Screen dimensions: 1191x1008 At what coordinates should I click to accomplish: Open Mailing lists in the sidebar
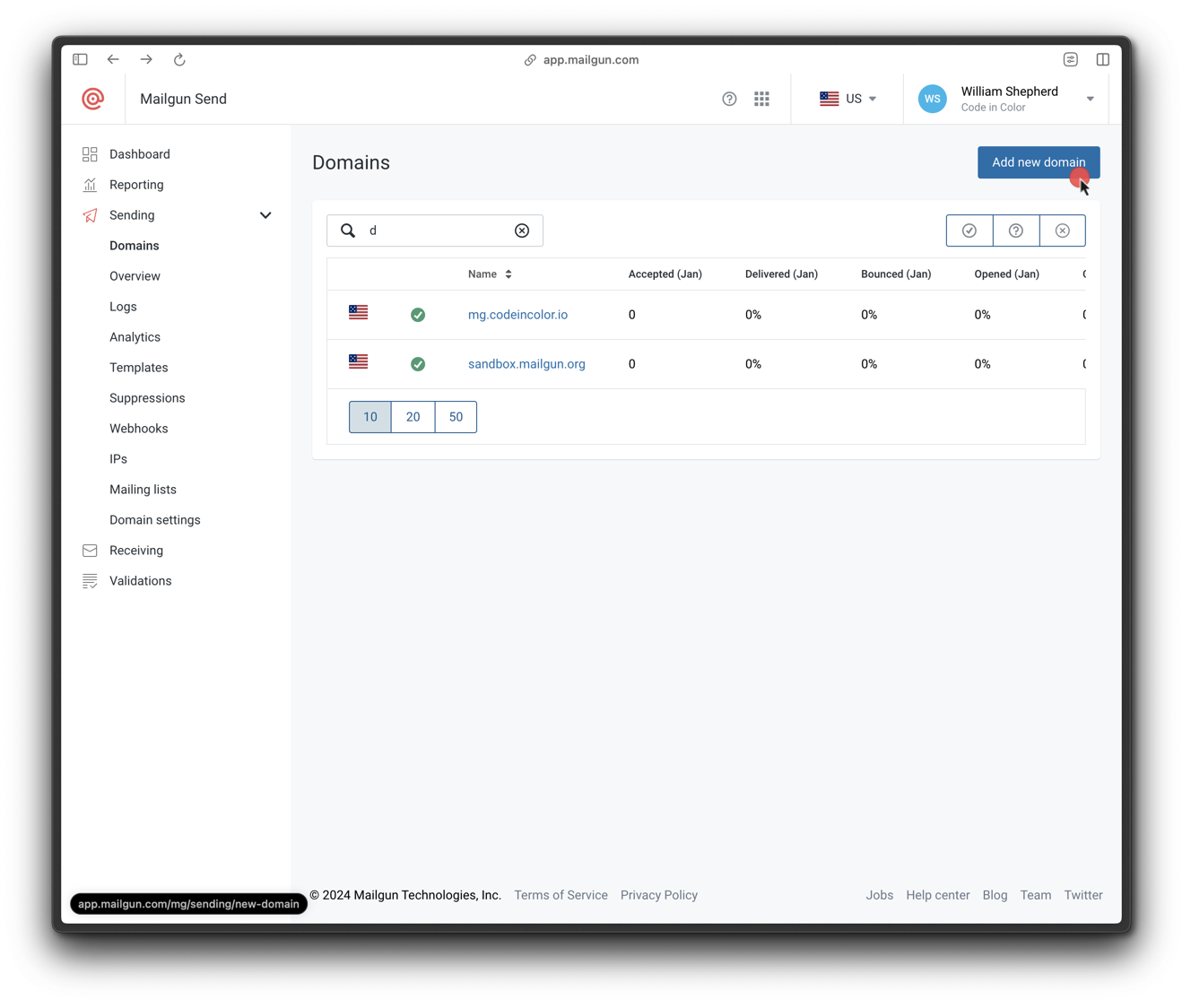click(143, 490)
